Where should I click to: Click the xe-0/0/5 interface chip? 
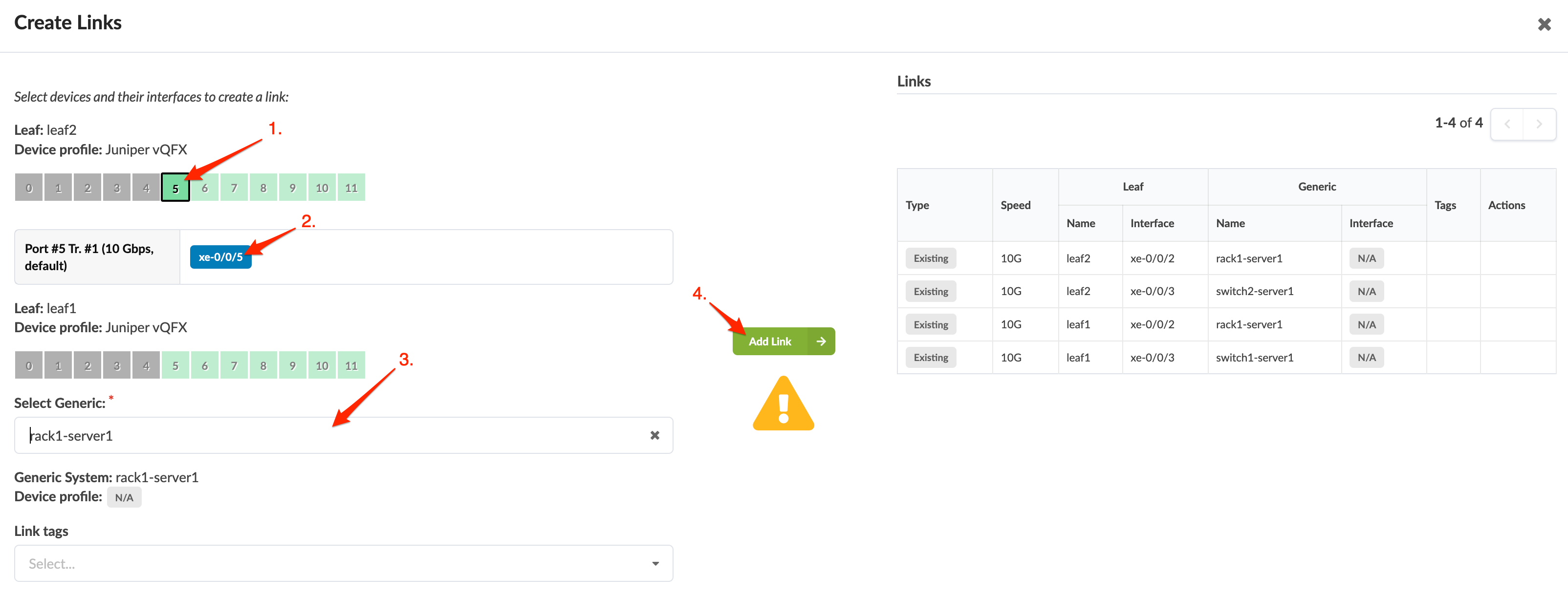point(220,257)
